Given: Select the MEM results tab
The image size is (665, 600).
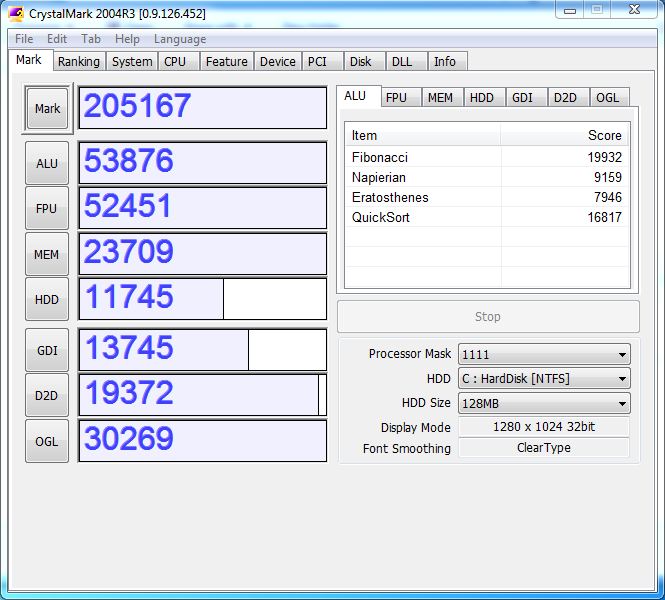Looking at the screenshot, I should [439, 97].
